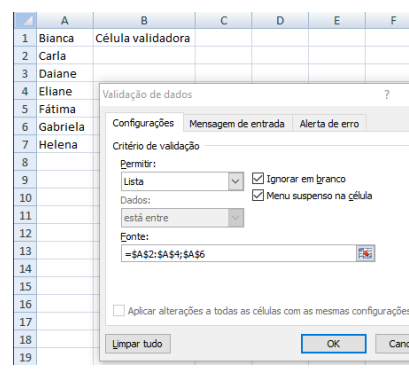Viewport: 409px width, 375px height.
Task: Check Aplicar alterações a todas as células
Action: click(x=119, y=311)
